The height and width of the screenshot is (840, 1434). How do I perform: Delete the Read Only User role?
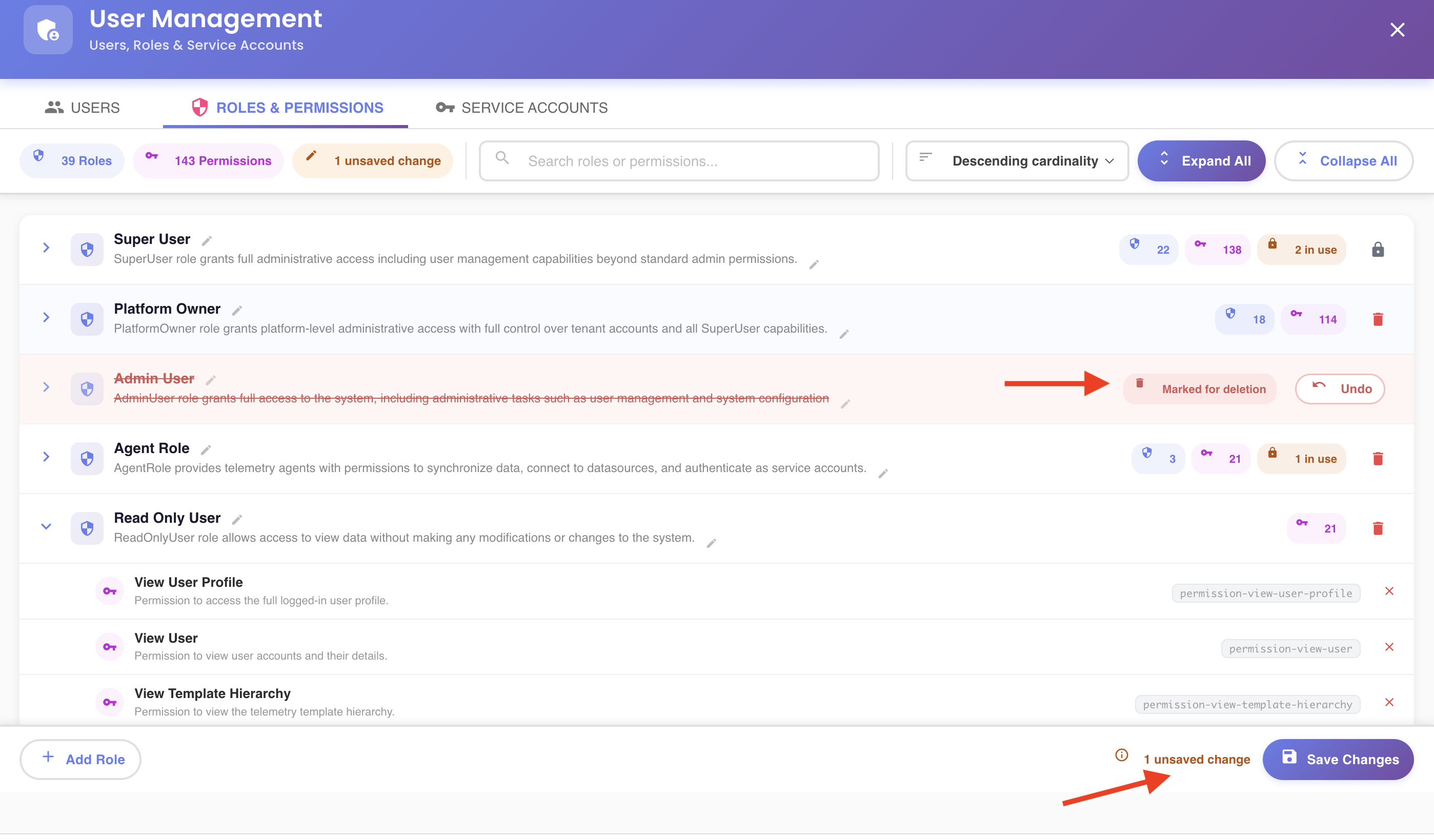[x=1378, y=528]
